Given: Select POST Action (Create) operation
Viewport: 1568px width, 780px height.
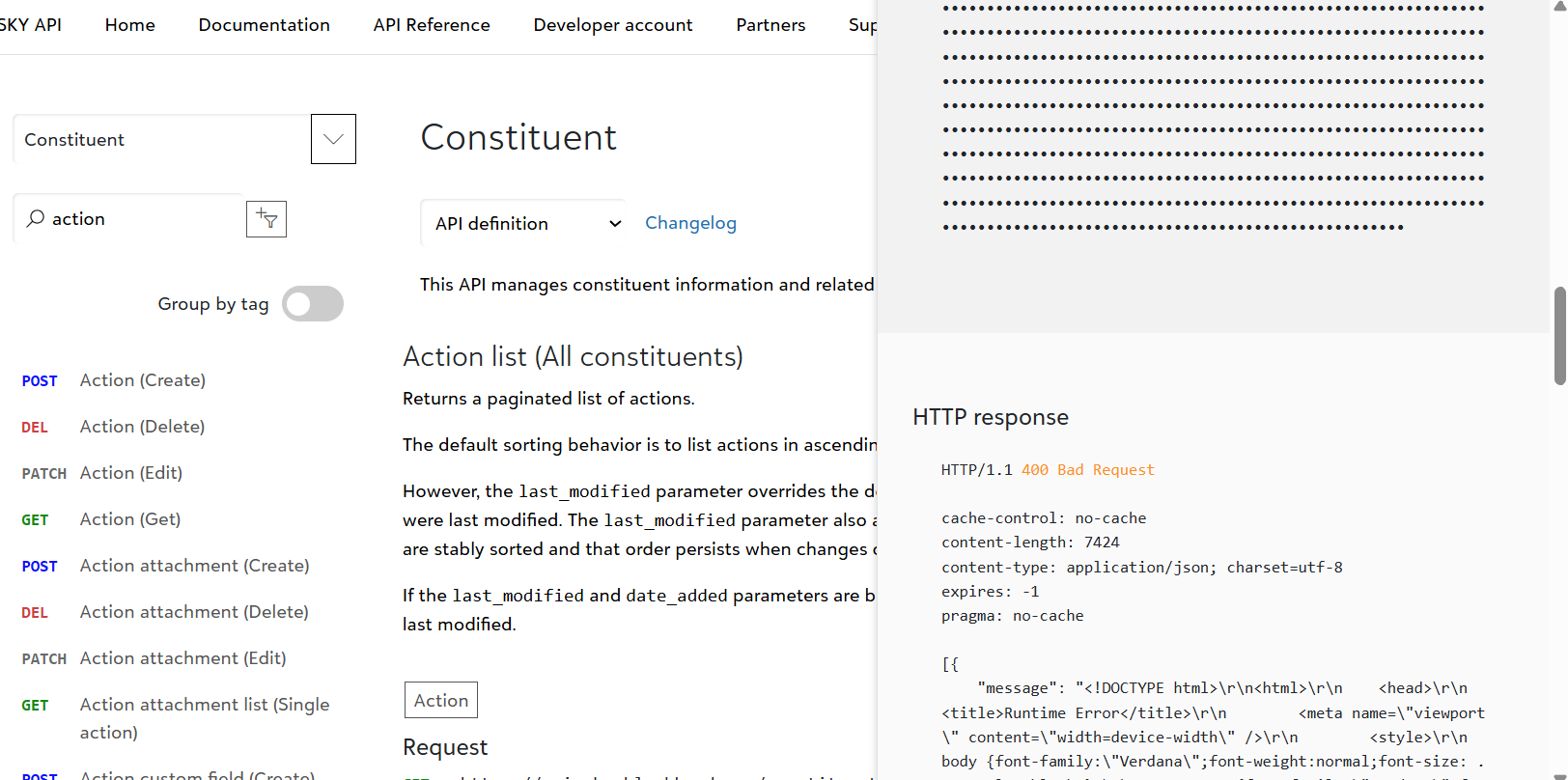Looking at the screenshot, I should tap(114, 380).
